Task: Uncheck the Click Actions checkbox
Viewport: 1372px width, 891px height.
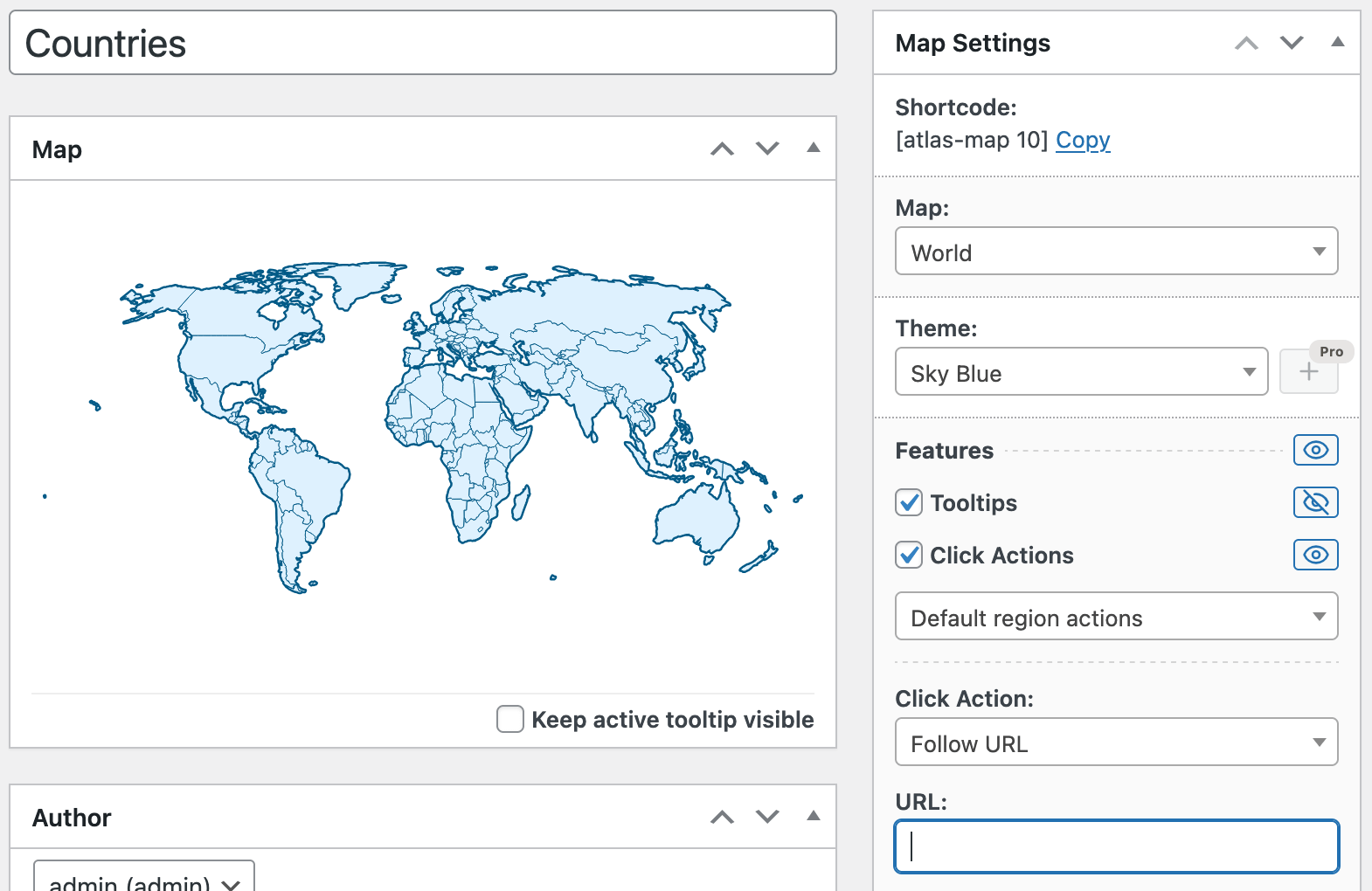Action: click(909, 555)
